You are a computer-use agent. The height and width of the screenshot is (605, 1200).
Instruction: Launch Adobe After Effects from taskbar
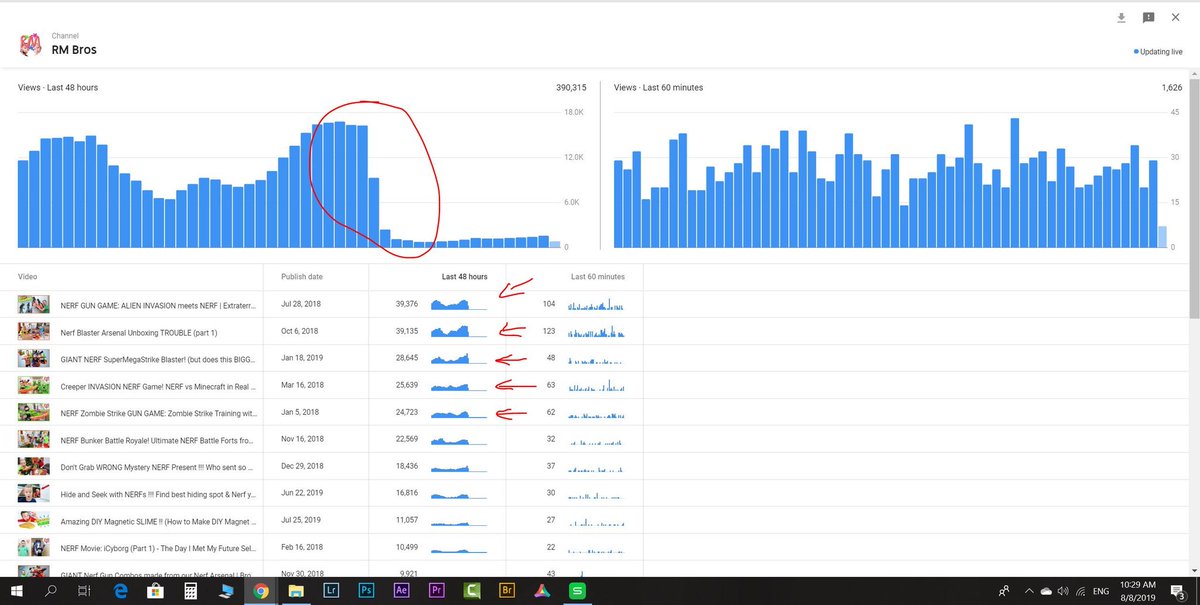401,591
